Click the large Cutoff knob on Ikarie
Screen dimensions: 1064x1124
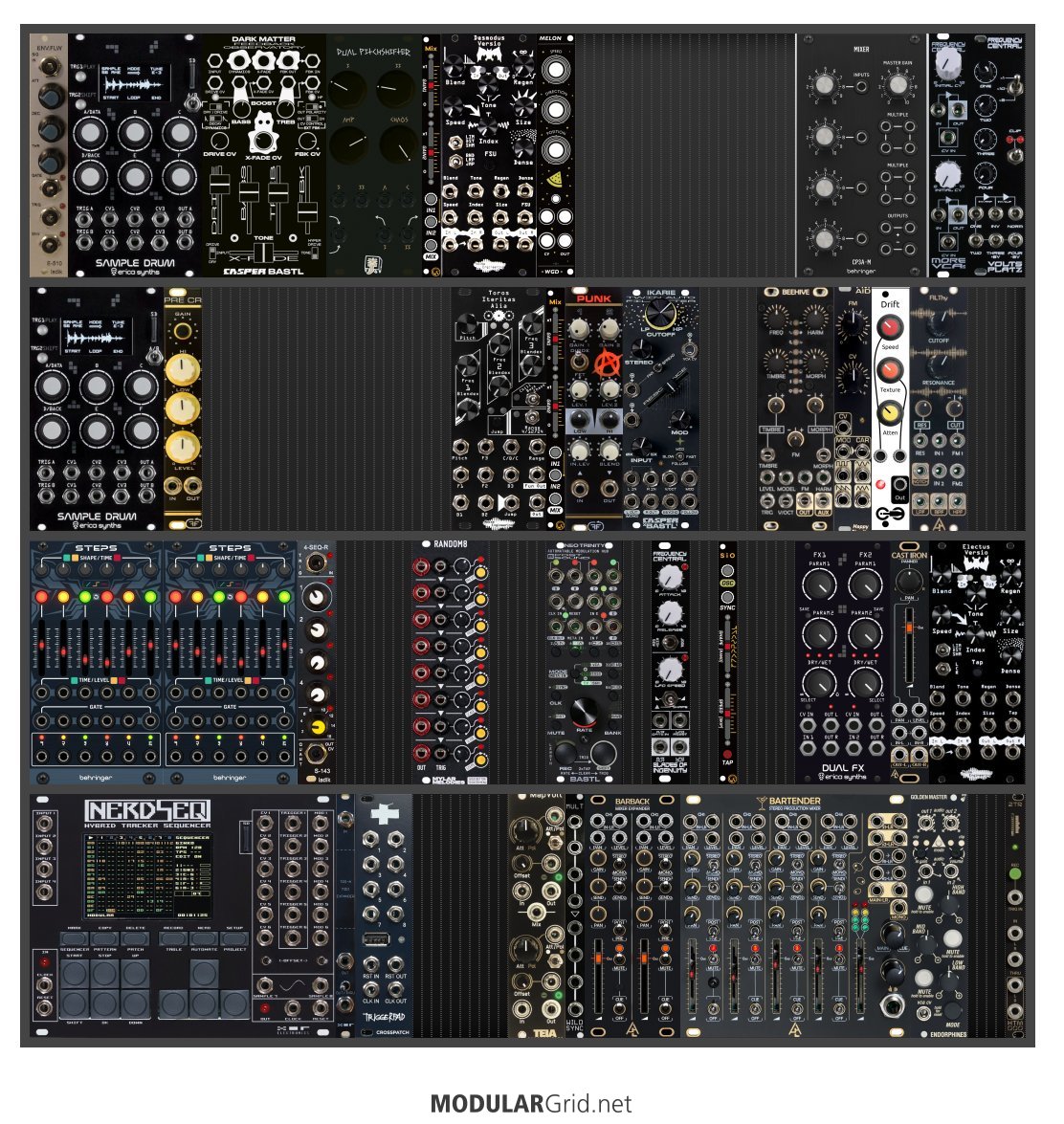[x=659, y=313]
